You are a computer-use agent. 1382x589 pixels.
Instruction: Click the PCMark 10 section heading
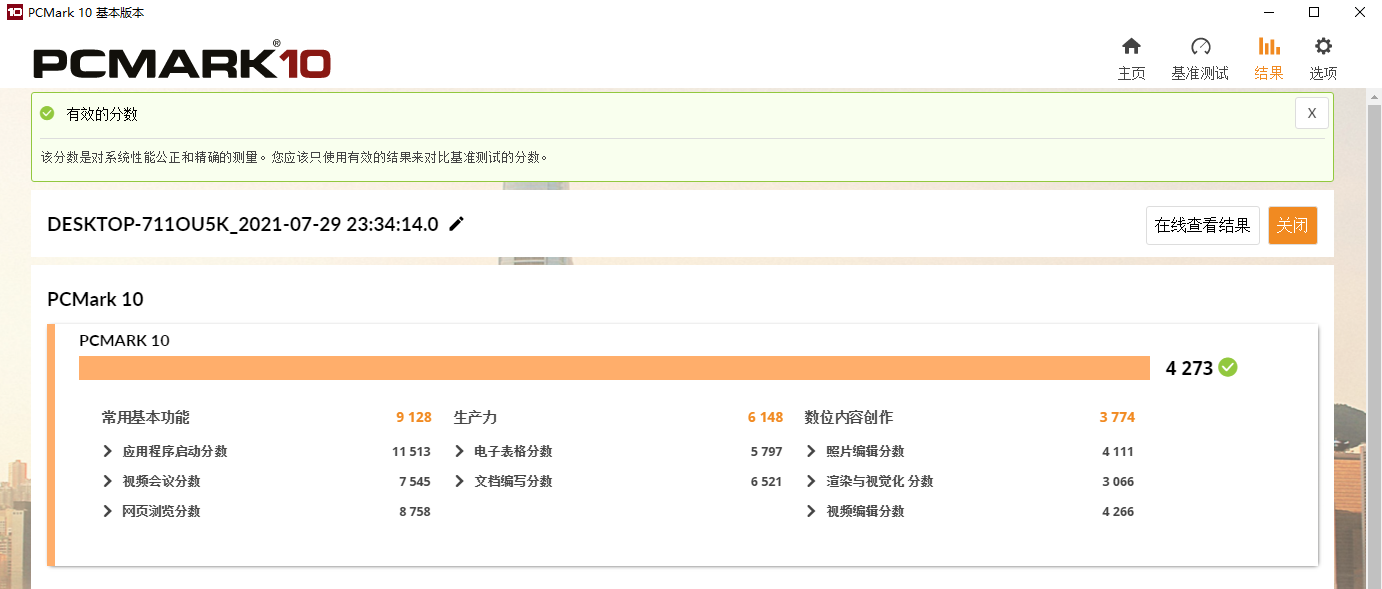click(x=95, y=299)
